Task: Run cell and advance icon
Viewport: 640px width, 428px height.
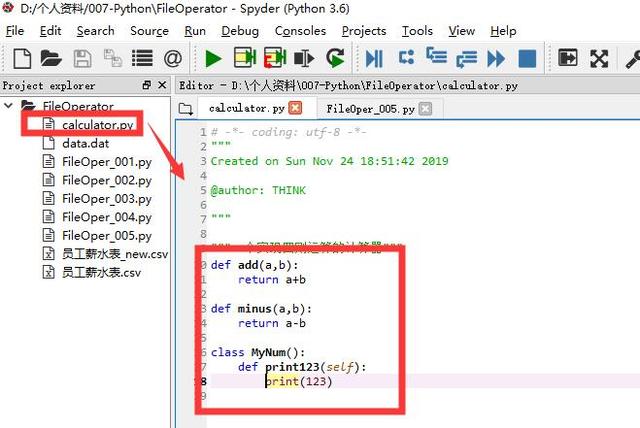Action: [275, 58]
